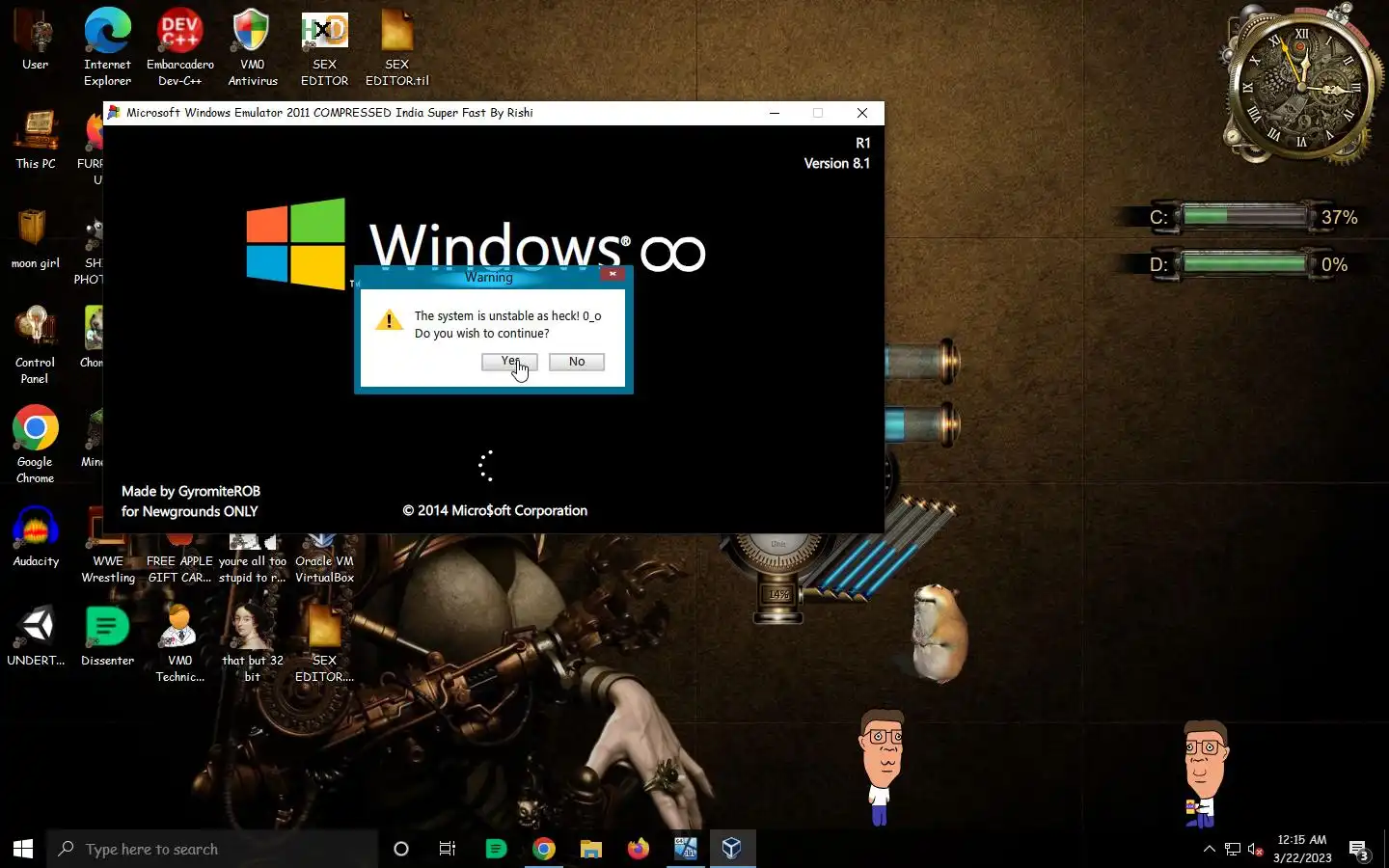Viewport: 1389px width, 868px height.
Task: Open Cortana circle on taskbar
Action: tap(401, 849)
